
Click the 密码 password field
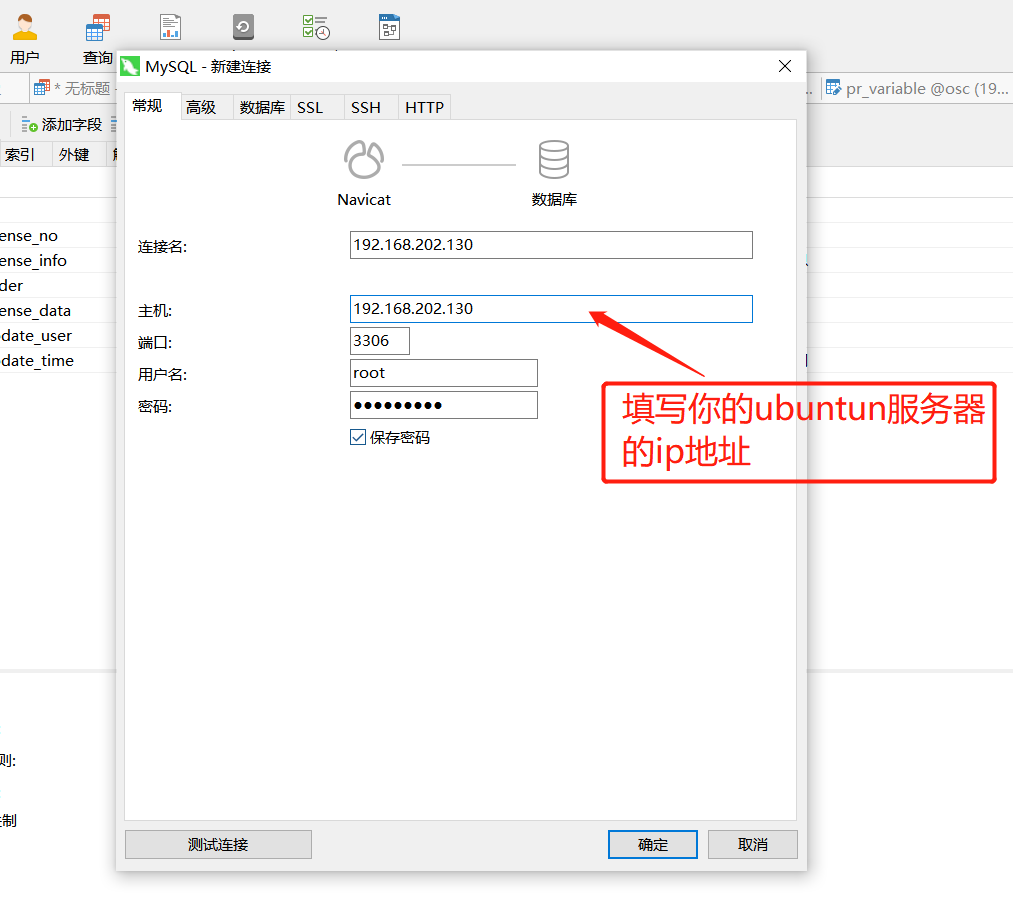444,405
